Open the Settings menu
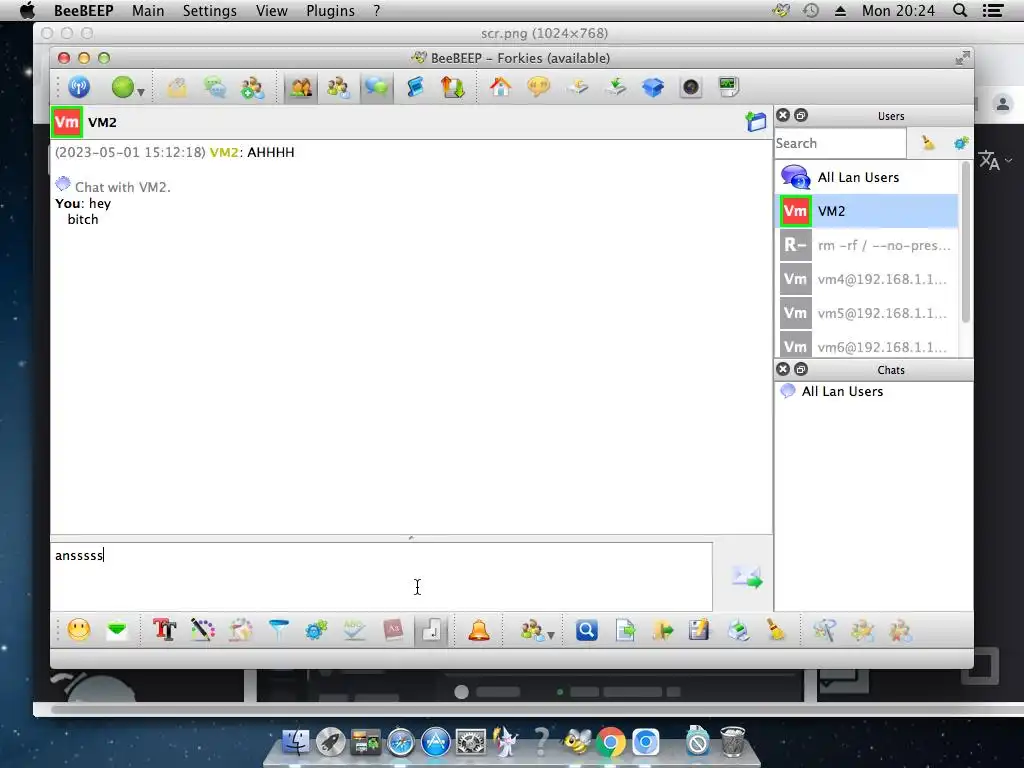Viewport: 1024px width, 768px height. pos(210,10)
